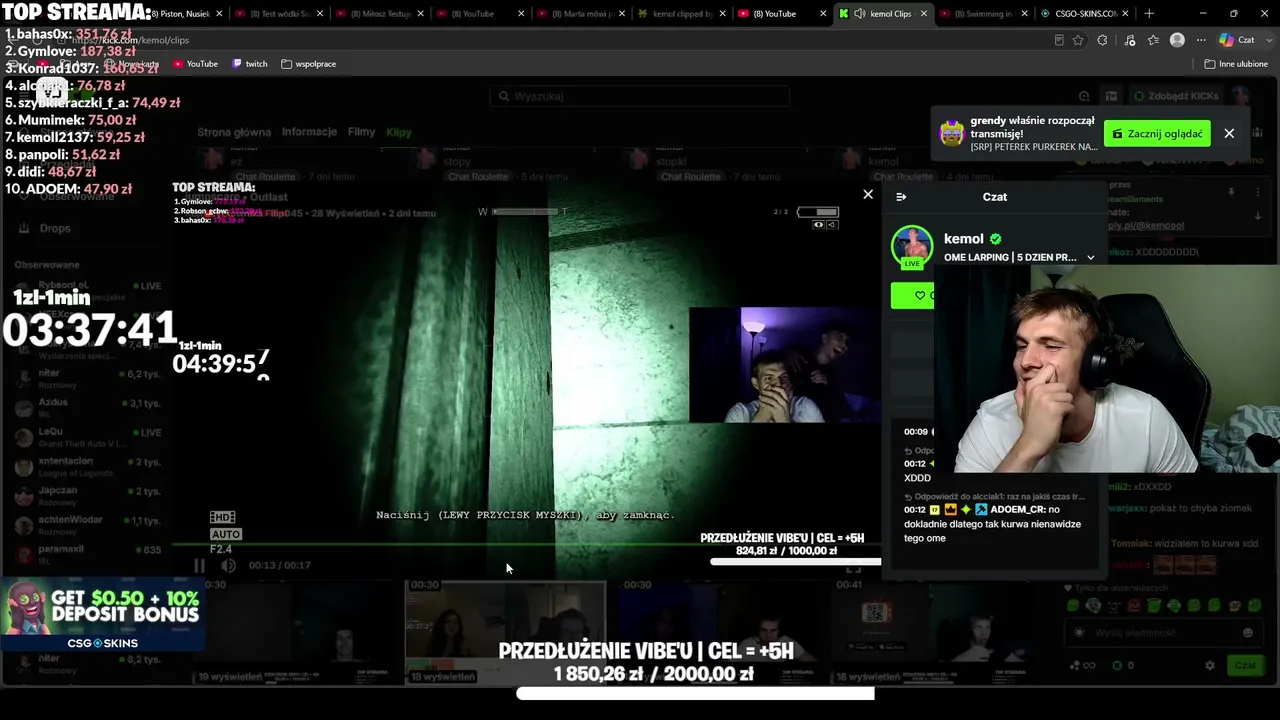Viewport: 1280px width, 720px height.
Task: Click the 'Zdobądź KICKs' button
Action: [1178, 96]
